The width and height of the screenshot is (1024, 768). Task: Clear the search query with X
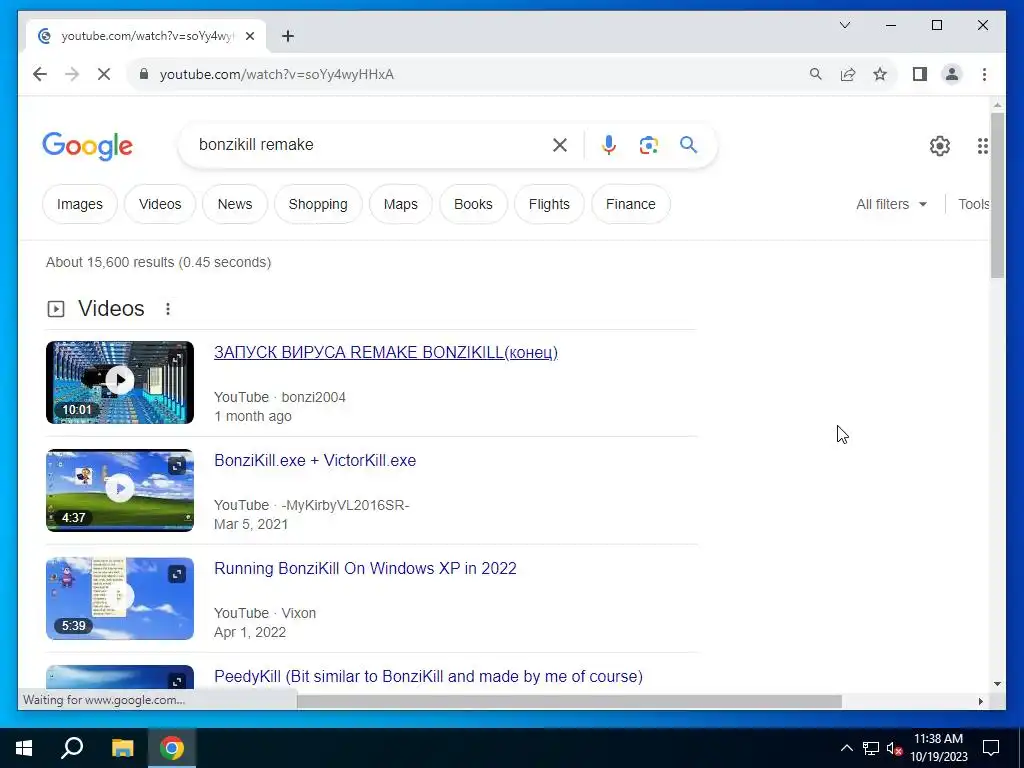tap(560, 145)
